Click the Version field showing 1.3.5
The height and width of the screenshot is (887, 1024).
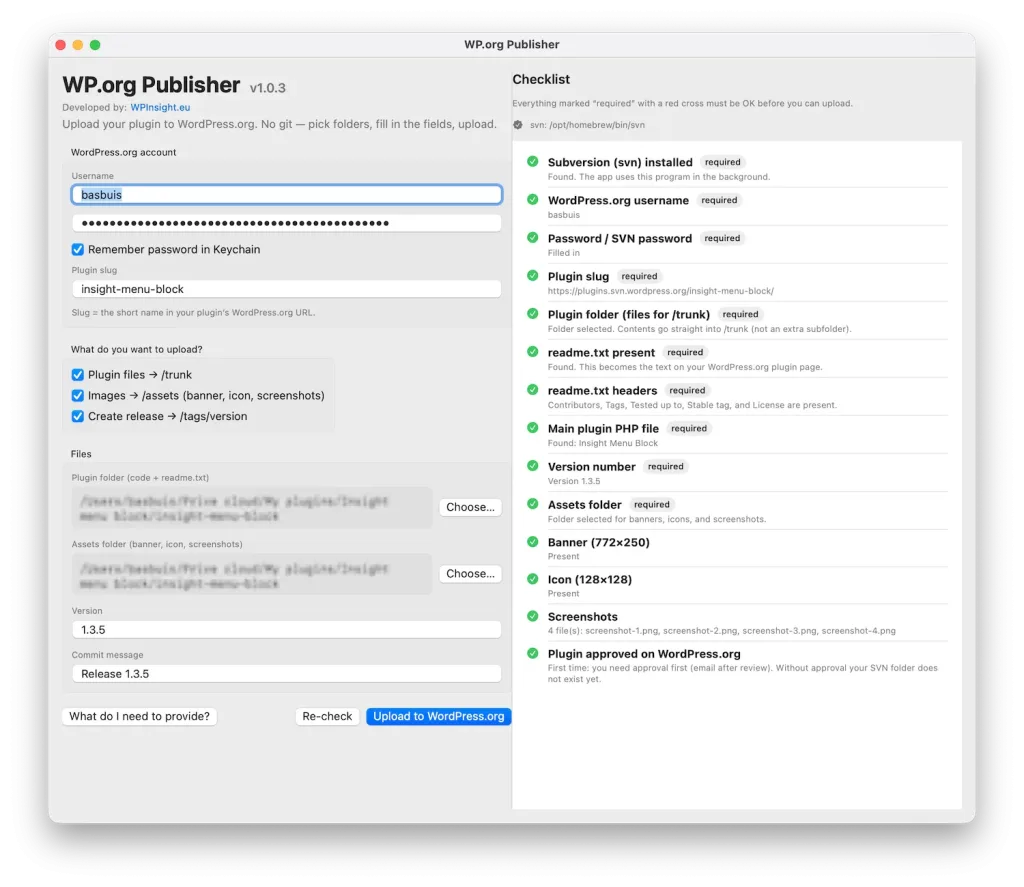(x=287, y=630)
